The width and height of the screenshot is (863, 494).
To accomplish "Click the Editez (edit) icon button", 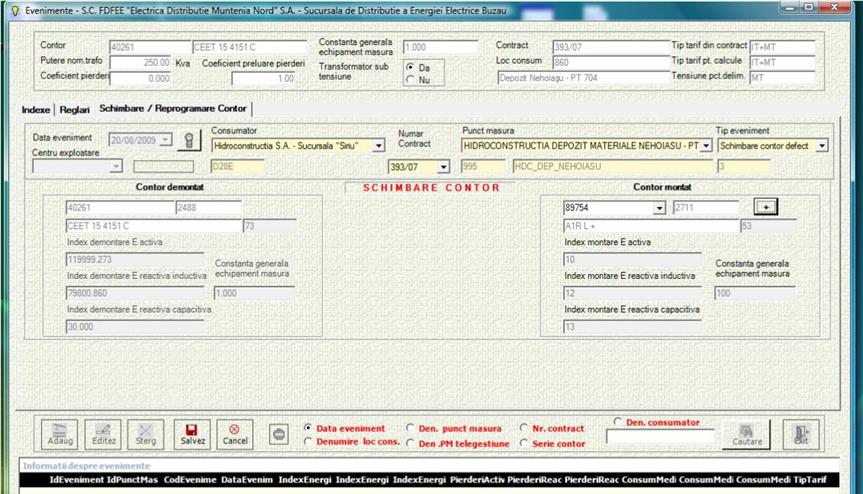I will coord(103,433).
